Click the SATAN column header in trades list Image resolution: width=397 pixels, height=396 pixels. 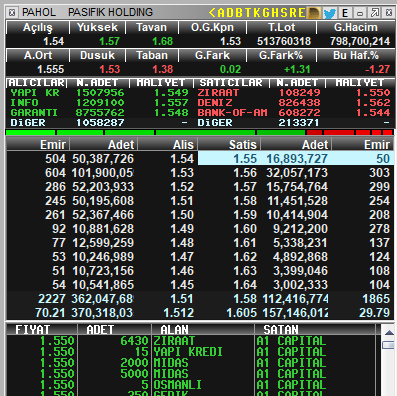point(315,330)
